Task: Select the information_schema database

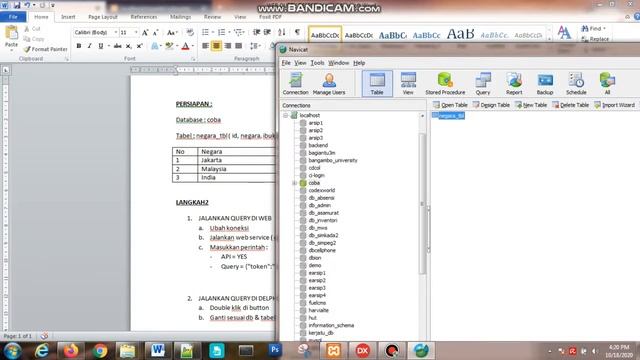Action: point(331,326)
